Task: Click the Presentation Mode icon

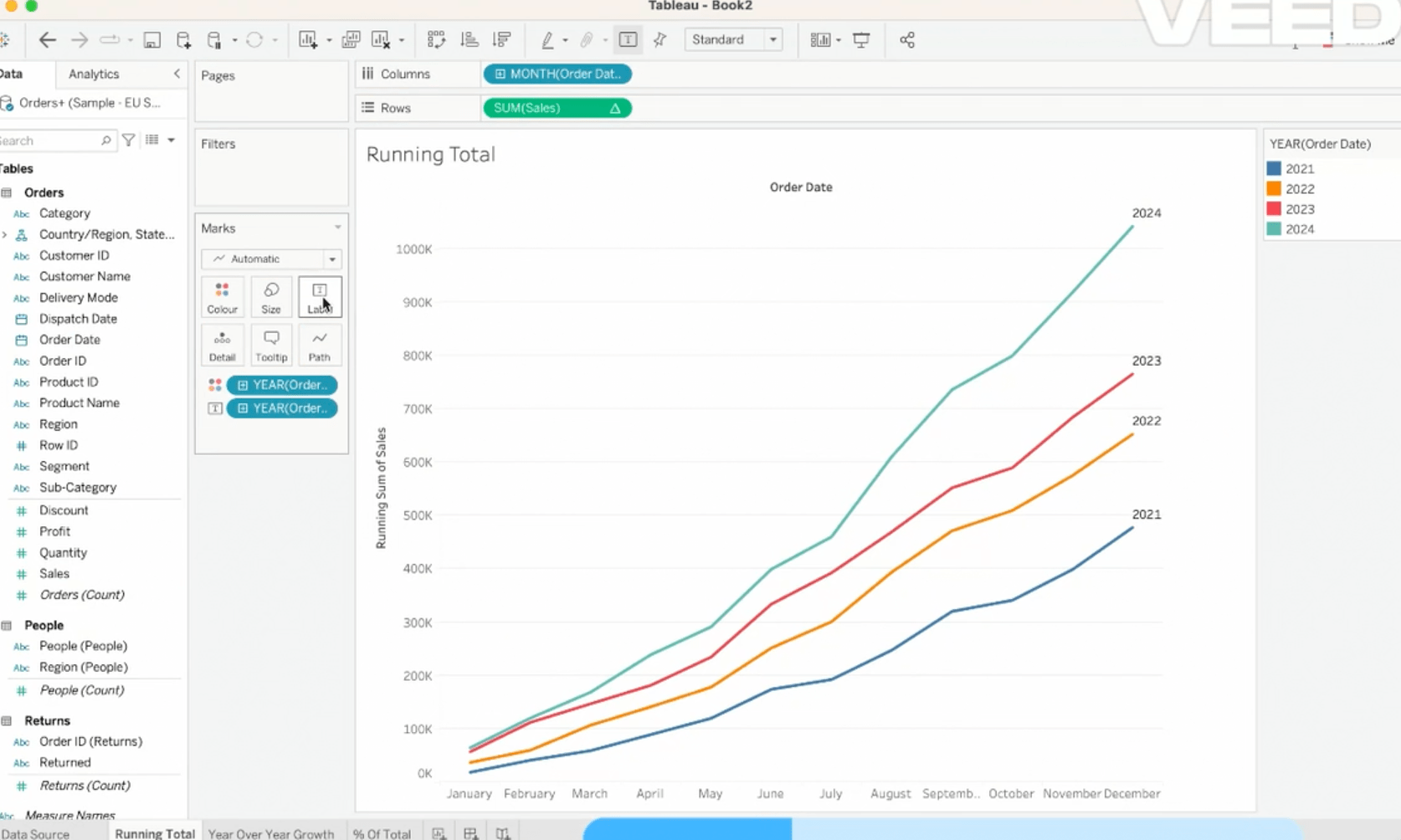Action: coord(861,39)
